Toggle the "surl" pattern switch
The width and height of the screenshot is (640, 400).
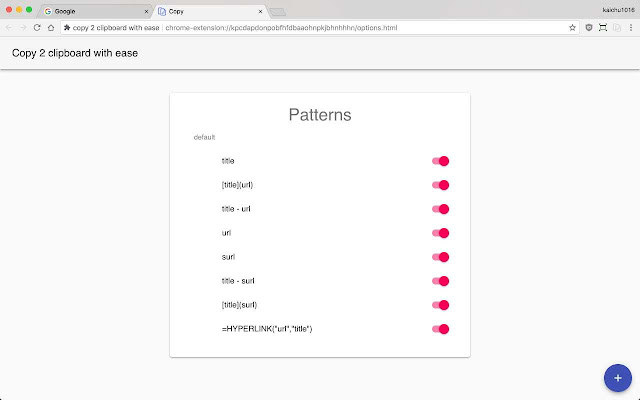pos(440,257)
